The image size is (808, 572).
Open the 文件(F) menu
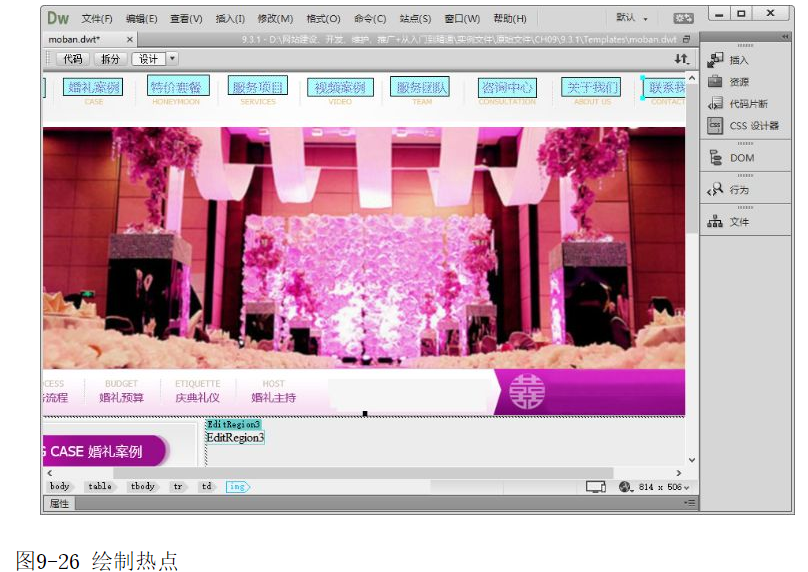click(97, 18)
